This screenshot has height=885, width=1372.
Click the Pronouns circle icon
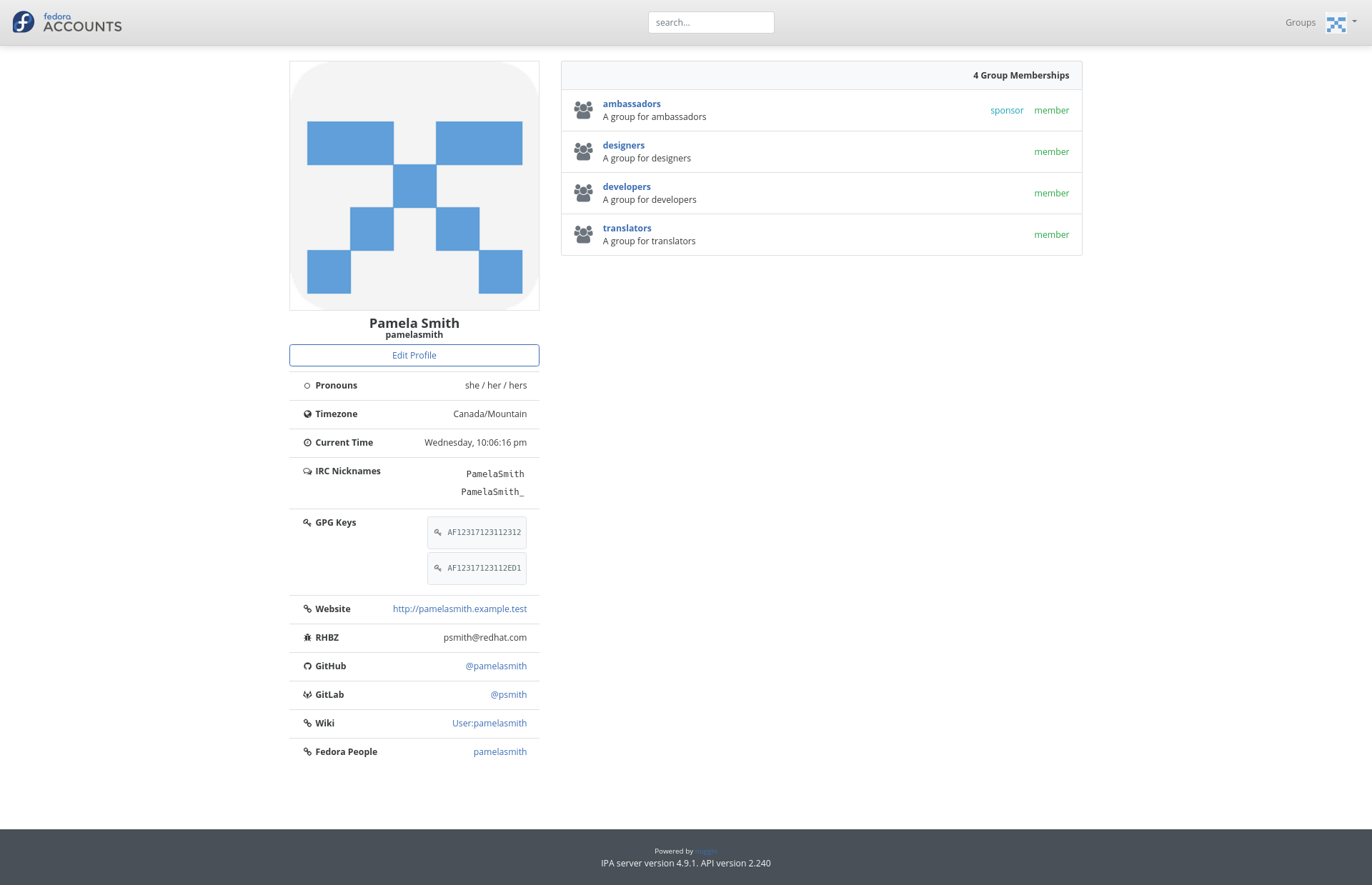[307, 386]
